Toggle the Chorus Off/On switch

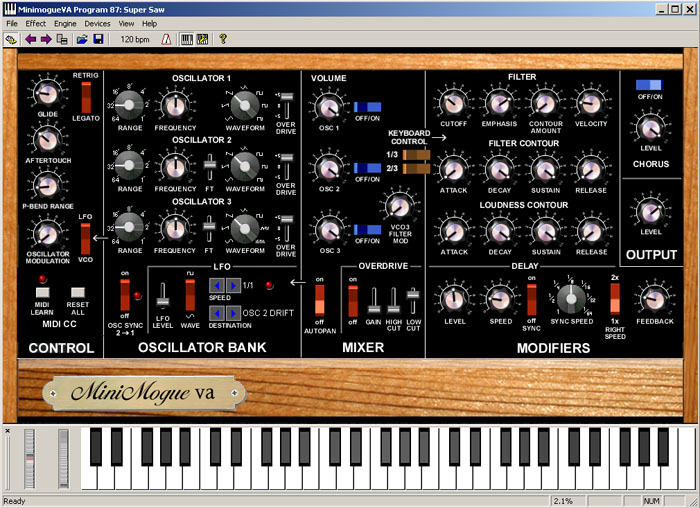(x=650, y=85)
